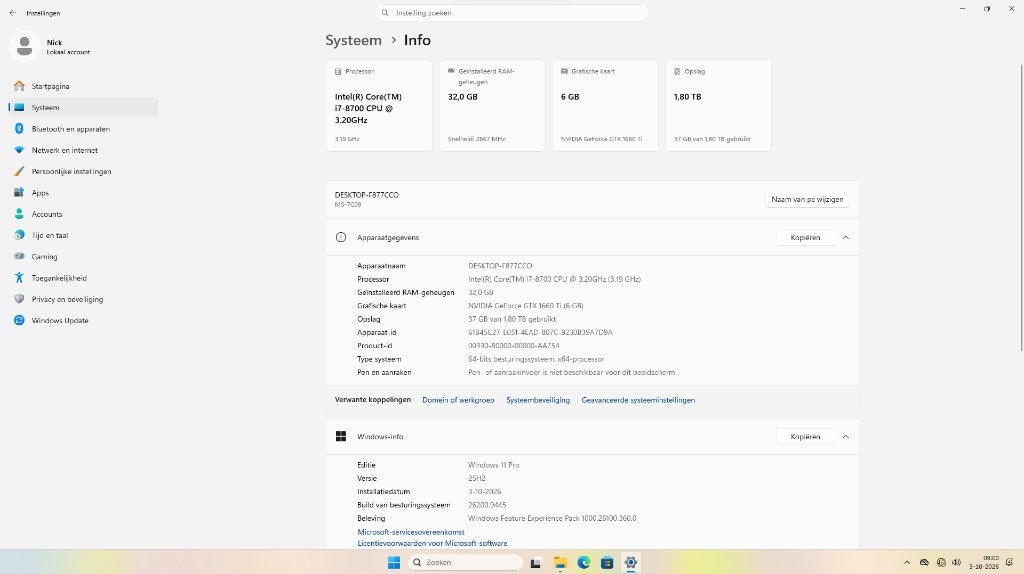This screenshot has width=1024, height=574.
Task: Click the Product-id value 00330-80000-00000-AA754
Action: click(x=513, y=346)
